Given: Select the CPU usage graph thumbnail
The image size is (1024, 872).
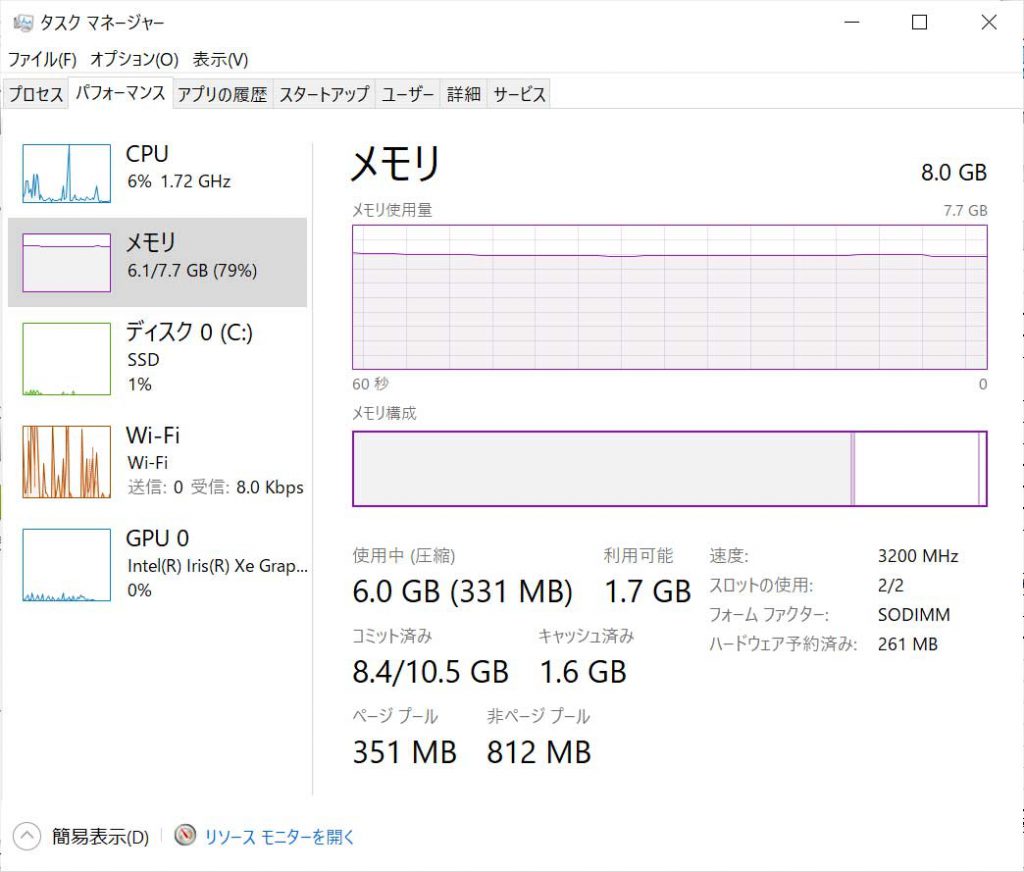Looking at the screenshot, I should tap(66, 173).
